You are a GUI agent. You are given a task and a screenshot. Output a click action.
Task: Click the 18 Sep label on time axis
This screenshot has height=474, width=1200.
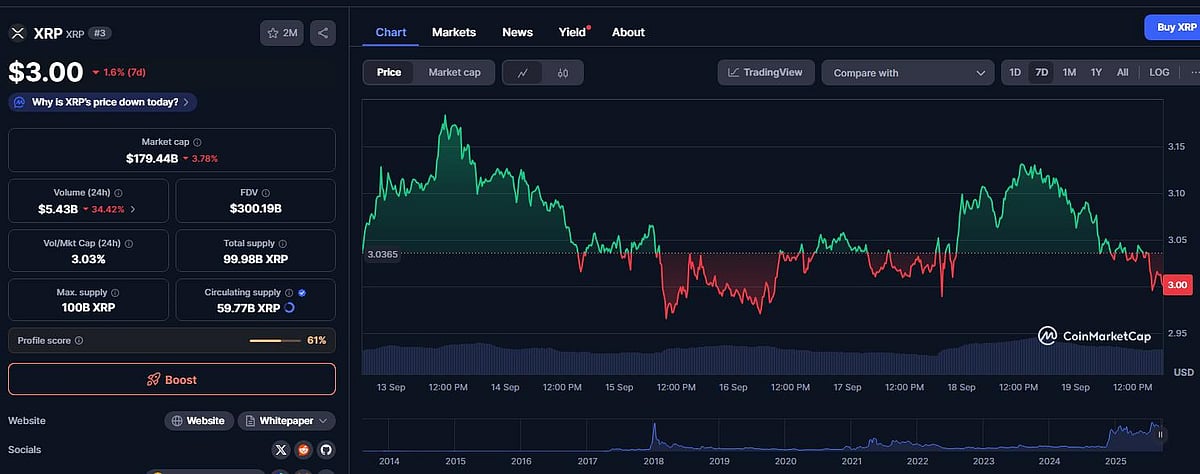[x=961, y=386]
